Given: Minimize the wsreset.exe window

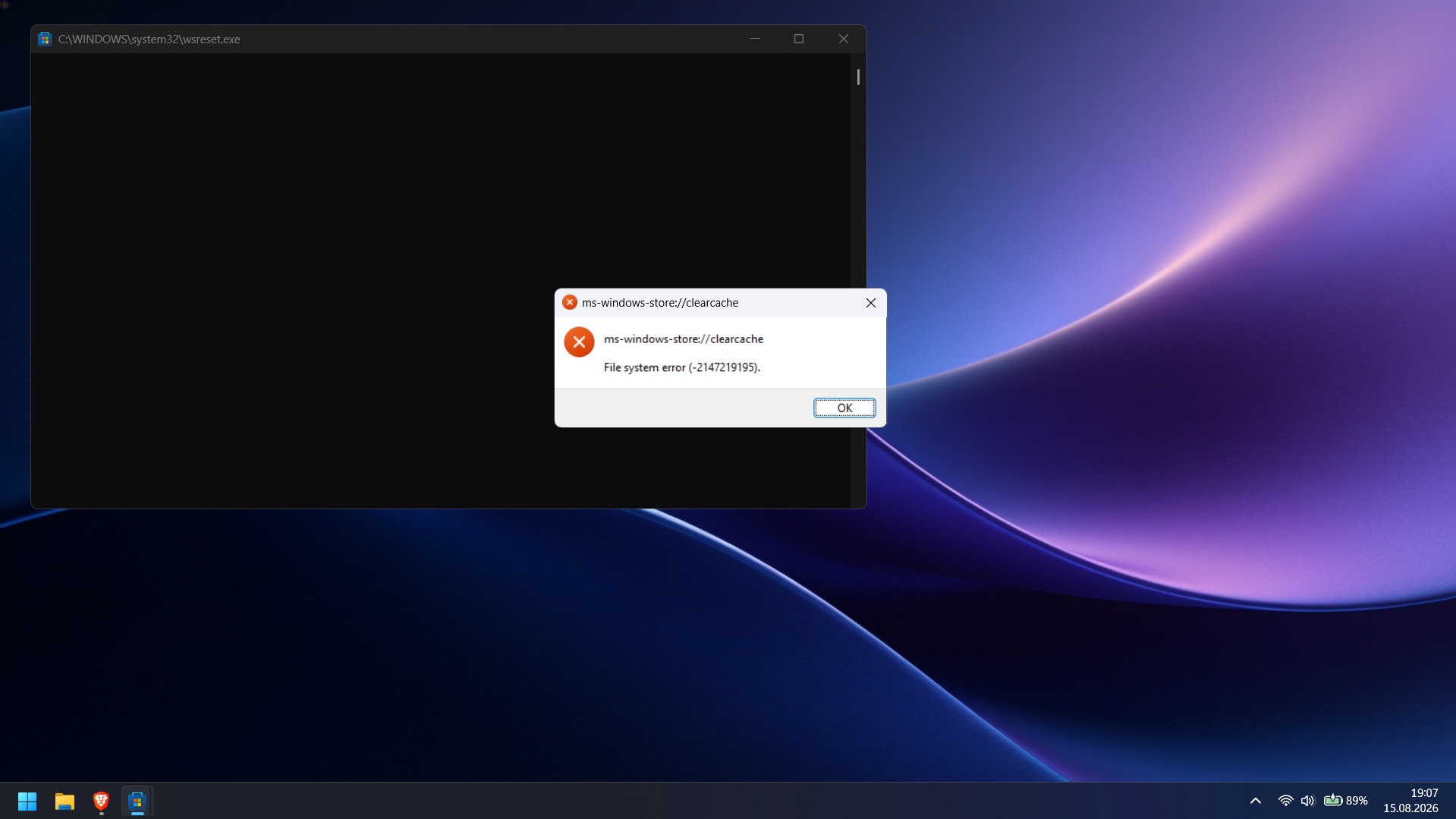Looking at the screenshot, I should click(x=755, y=39).
